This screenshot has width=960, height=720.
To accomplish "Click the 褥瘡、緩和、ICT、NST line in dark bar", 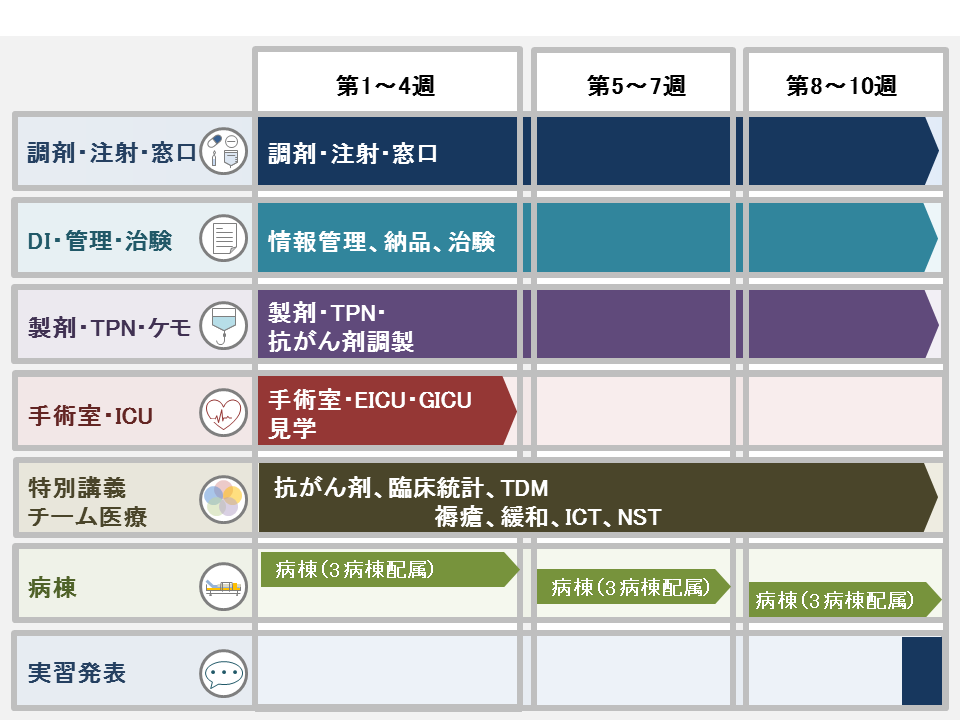I will coord(548,517).
